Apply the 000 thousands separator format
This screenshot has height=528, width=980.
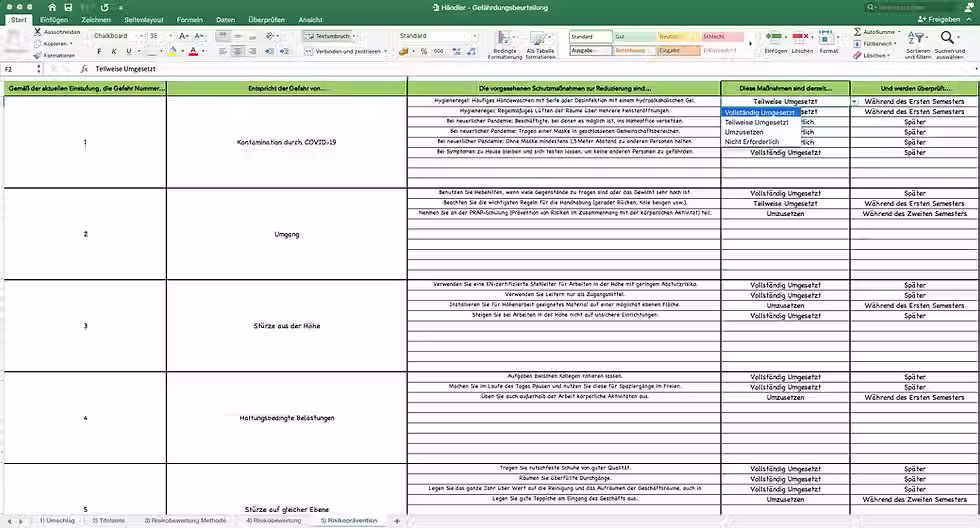pyautogui.click(x=439, y=51)
